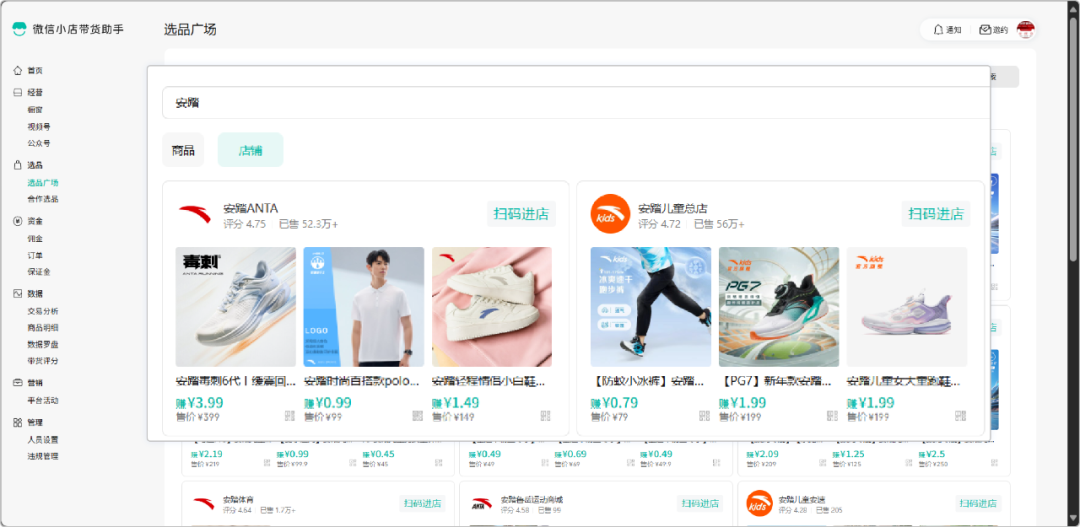This screenshot has width=1080, height=527.
Task: Click 扫码进店 for 安踏儿童安逸 store
Action: tap(978, 504)
